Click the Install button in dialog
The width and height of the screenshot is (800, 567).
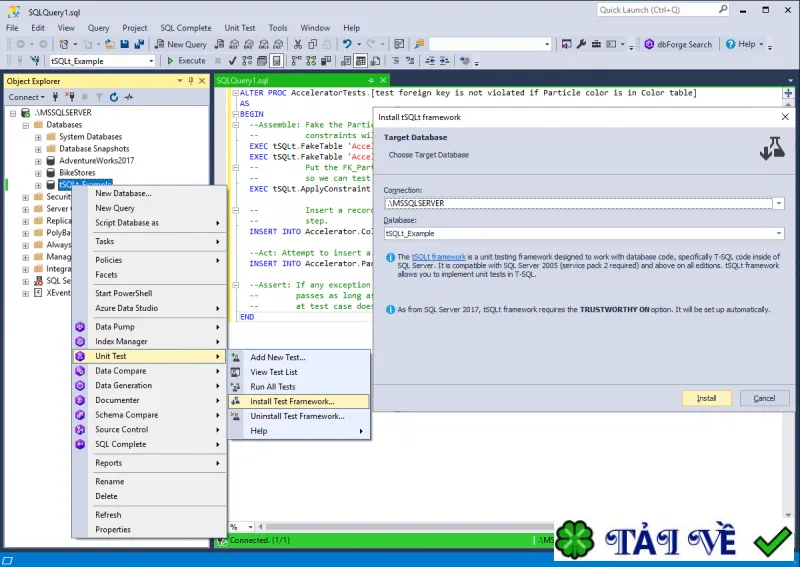[x=707, y=398]
